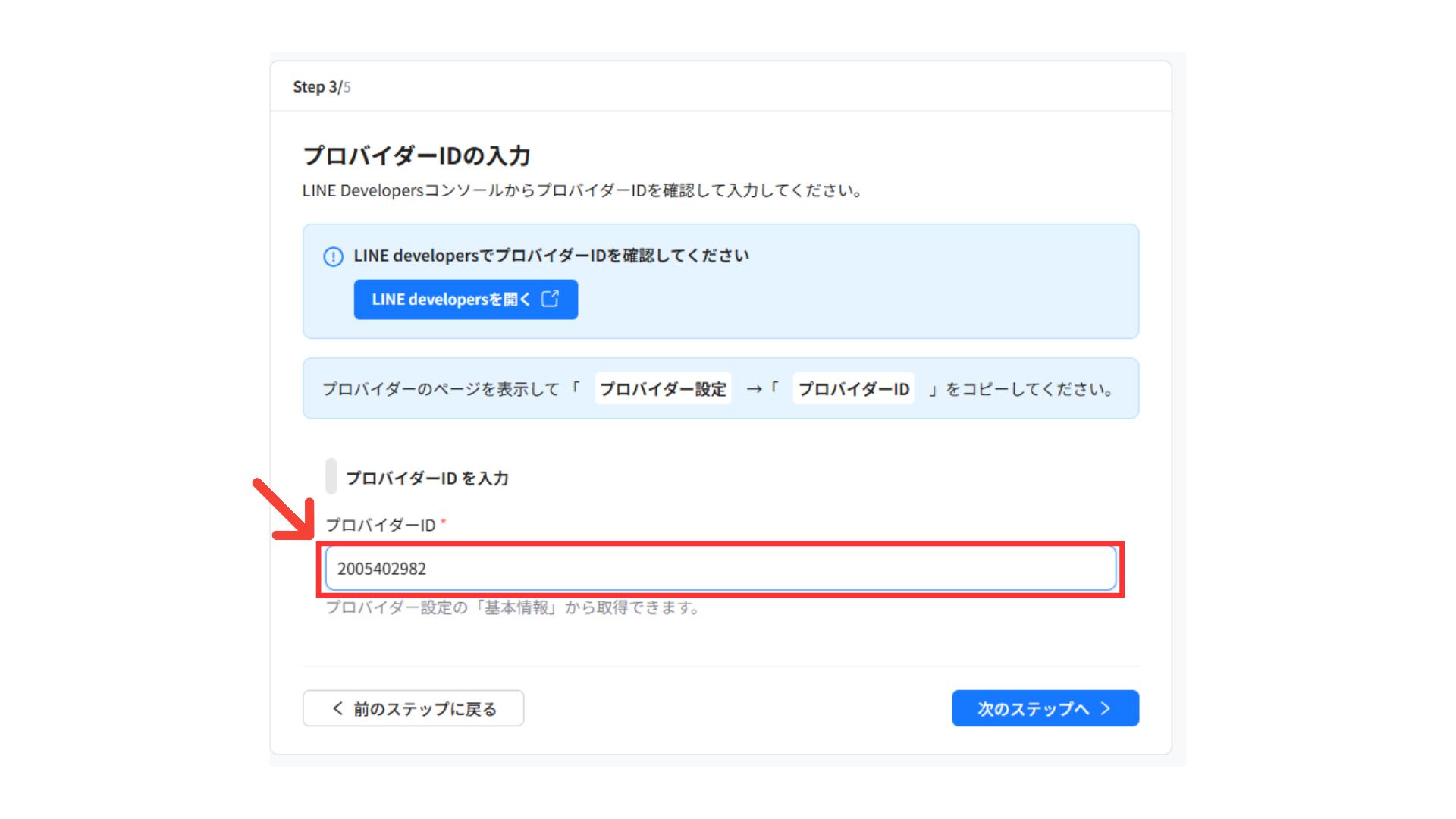Click the プロバイダーID label chip in instructions
The image size is (1456, 819).
(853, 388)
